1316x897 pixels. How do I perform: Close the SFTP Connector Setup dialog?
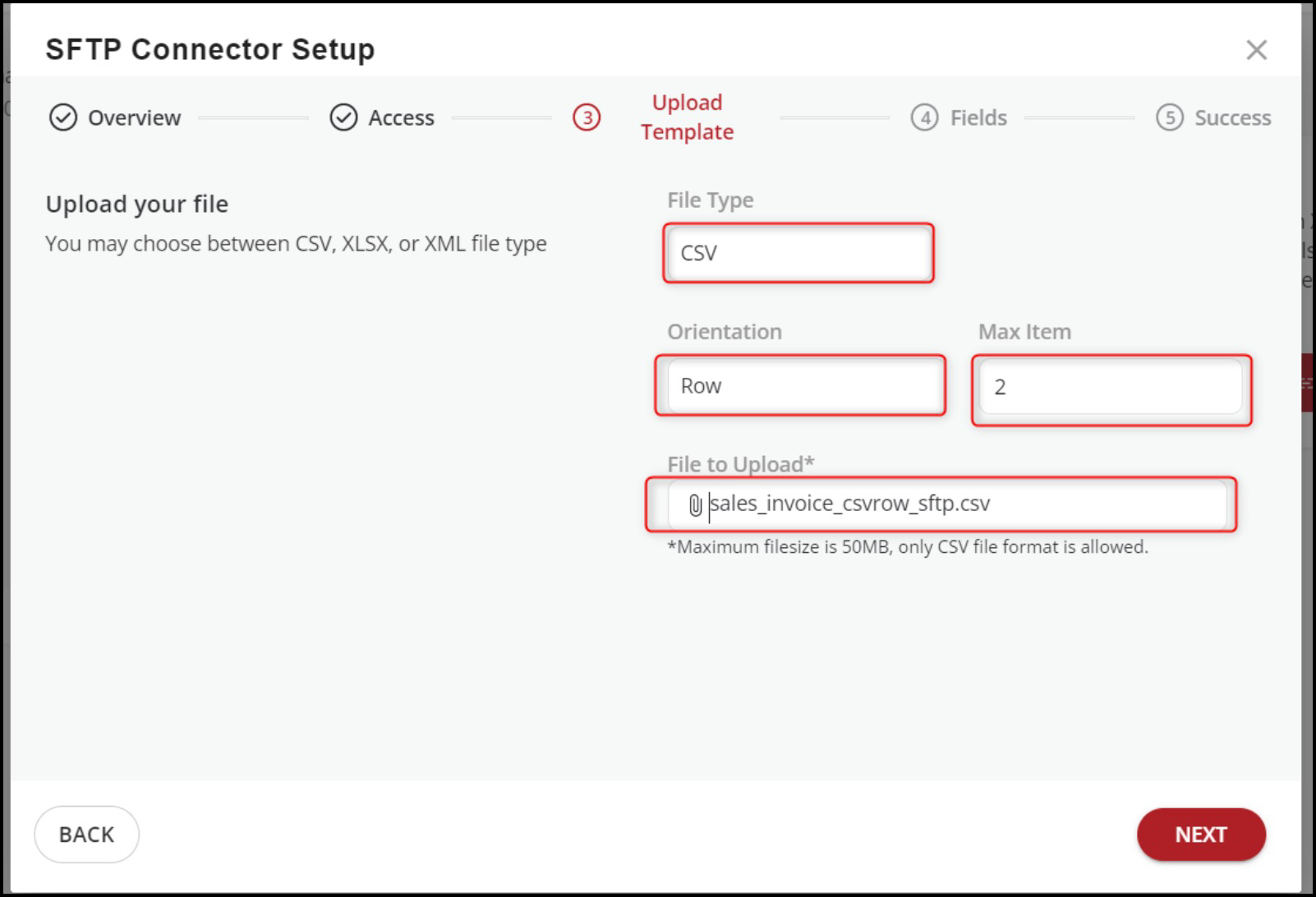click(x=1256, y=50)
